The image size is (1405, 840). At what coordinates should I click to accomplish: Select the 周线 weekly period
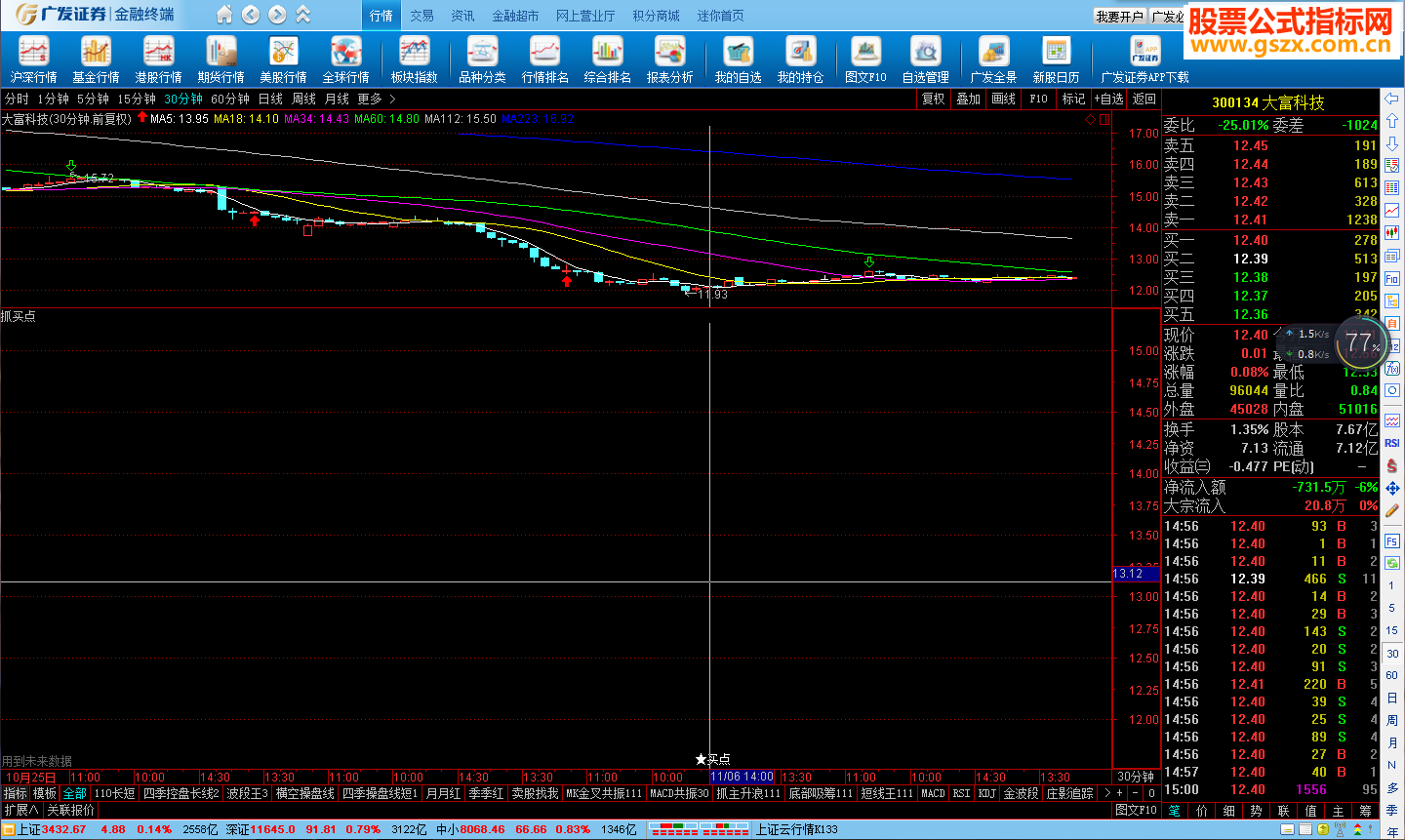[303, 99]
